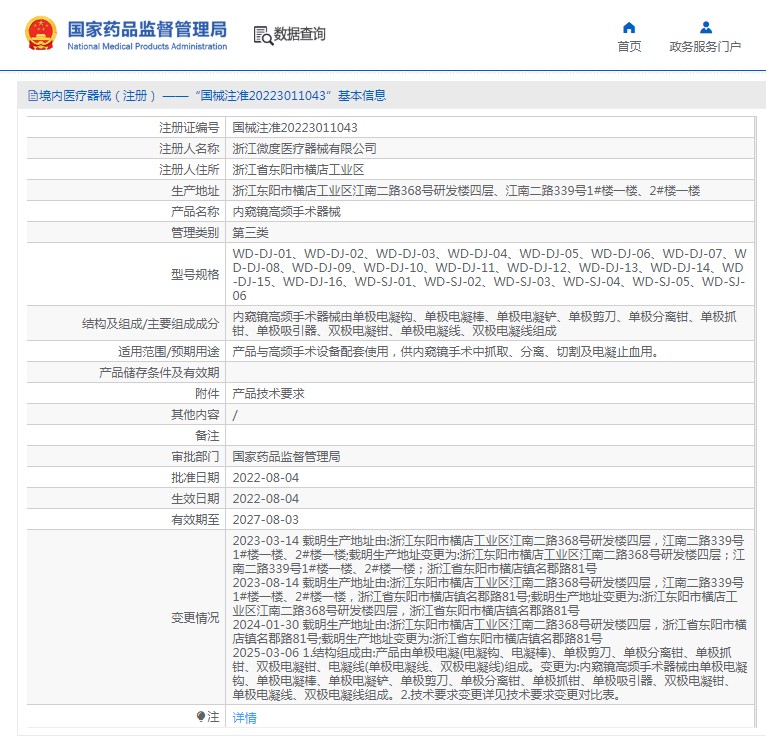
Task: Click the 生效日期 row label
Action: pyautogui.click(x=195, y=499)
